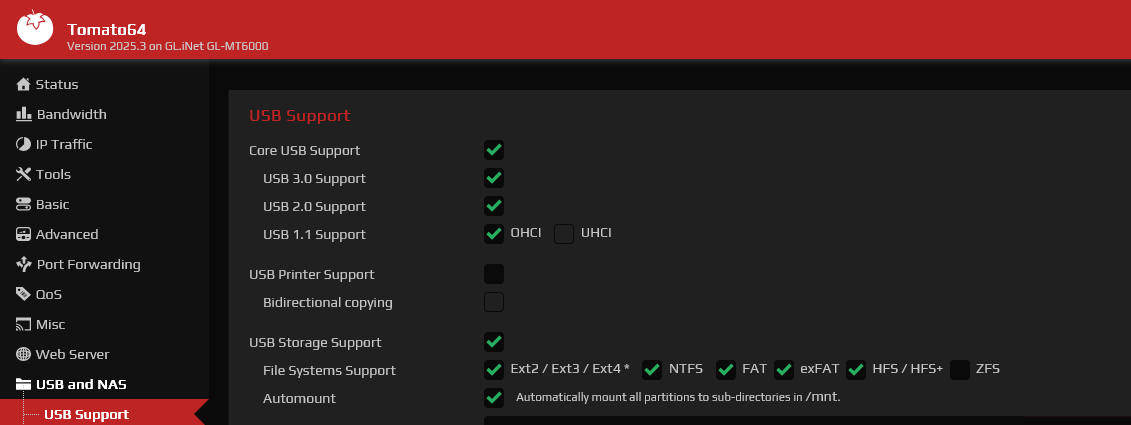Click the USB 1.1 Support label
Image resolution: width=1131 pixels, height=425 pixels.
point(314,235)
